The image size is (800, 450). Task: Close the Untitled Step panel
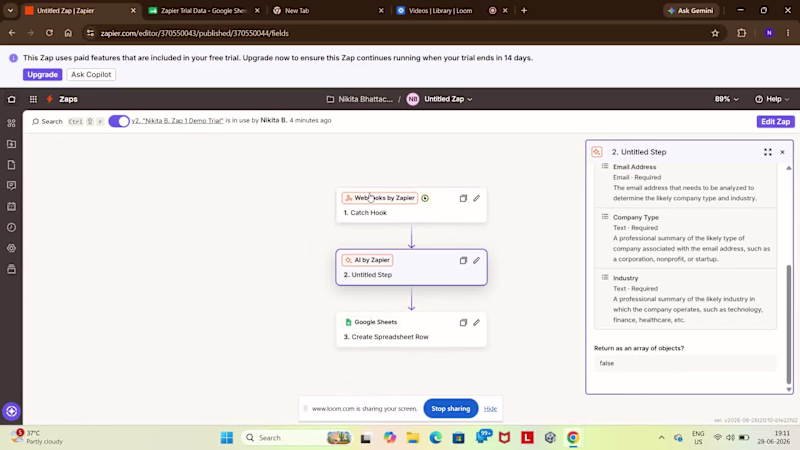(782, 152)
